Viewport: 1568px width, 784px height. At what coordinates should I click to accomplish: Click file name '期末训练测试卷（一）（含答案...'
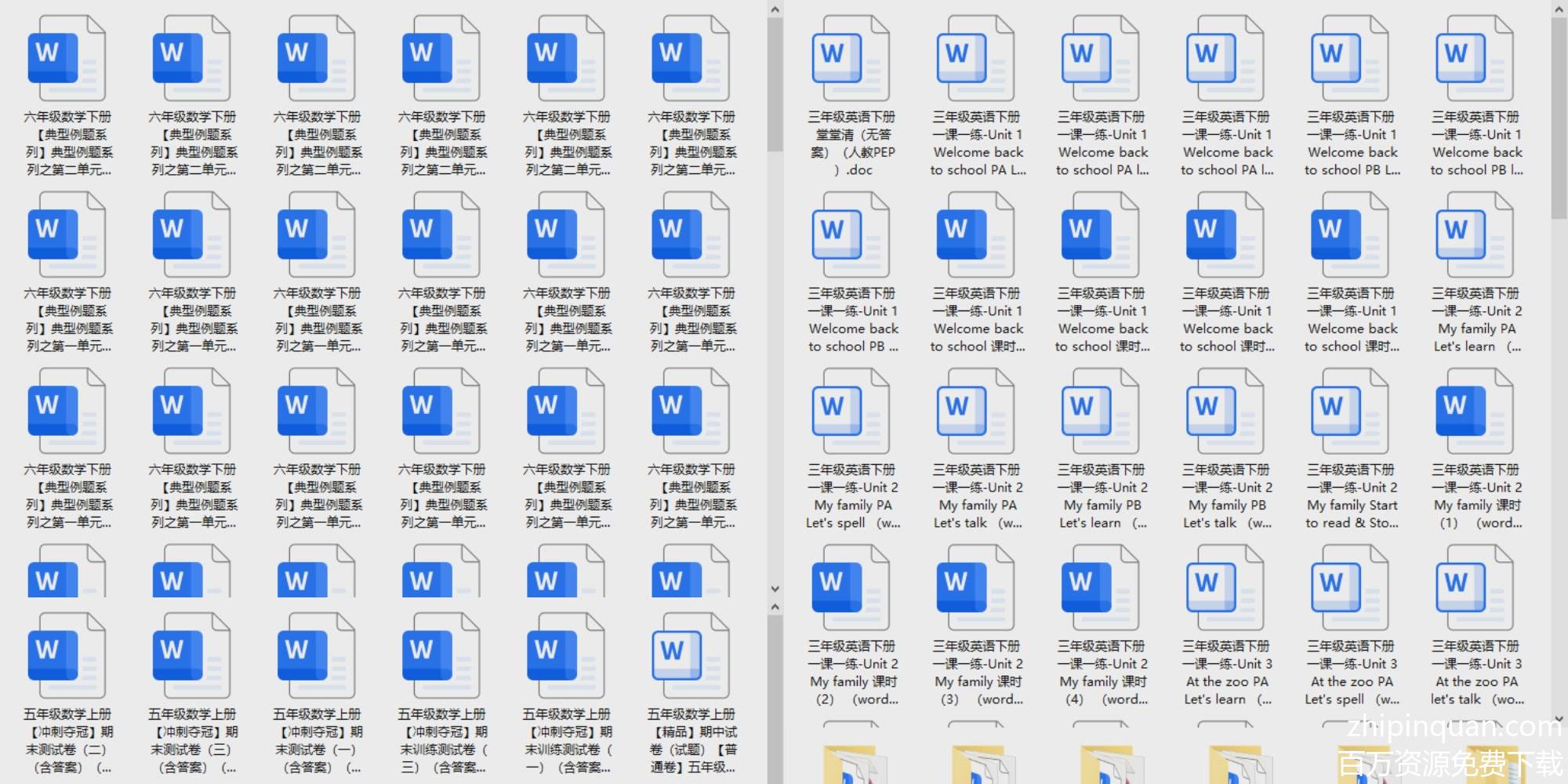(566, 741)
